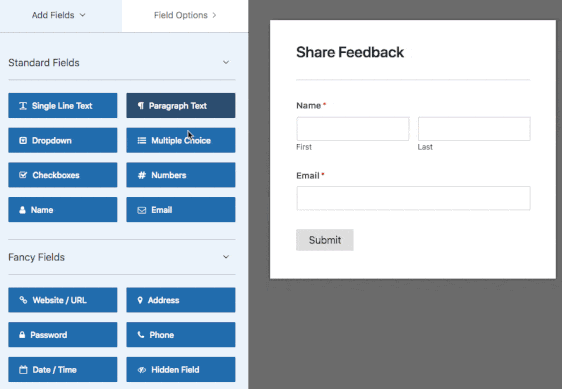Click the Submit button in form preview

[x=325, y=240]
